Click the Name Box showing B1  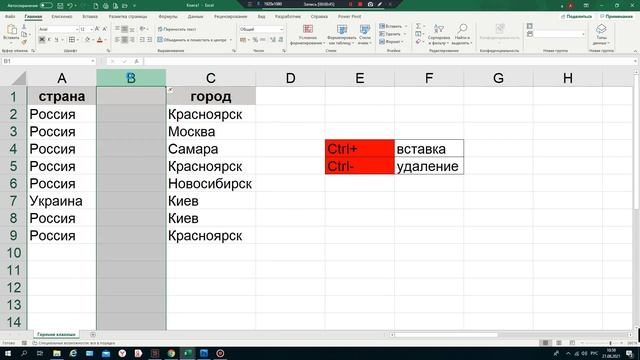(46, 61)
